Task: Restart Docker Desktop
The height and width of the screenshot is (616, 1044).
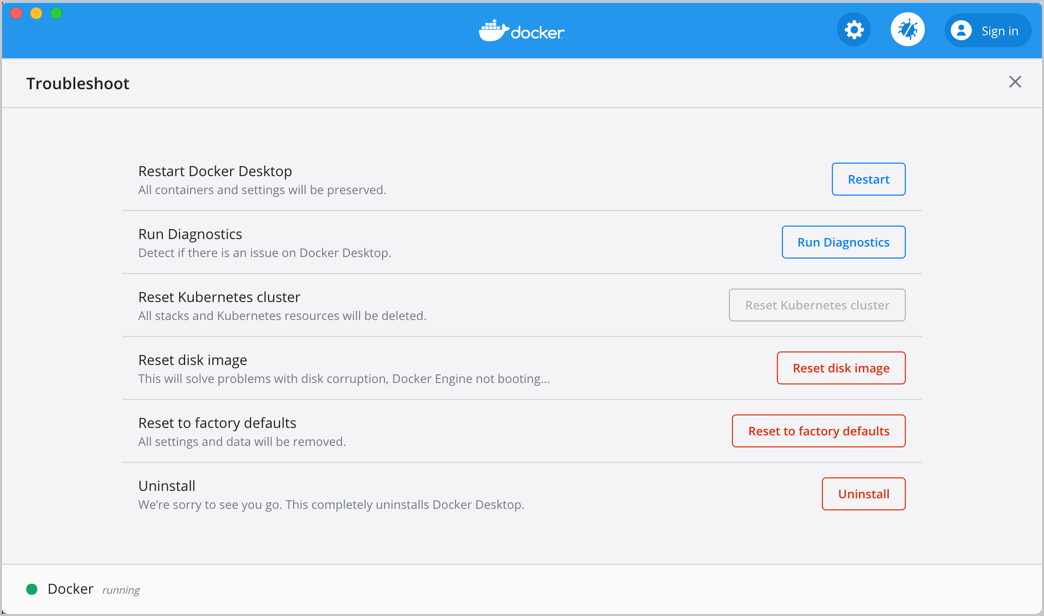Action: coord(868,179)
